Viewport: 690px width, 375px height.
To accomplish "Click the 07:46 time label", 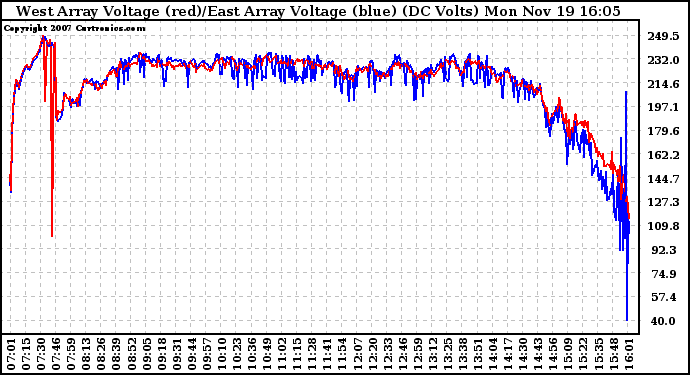I will [56, 354].
